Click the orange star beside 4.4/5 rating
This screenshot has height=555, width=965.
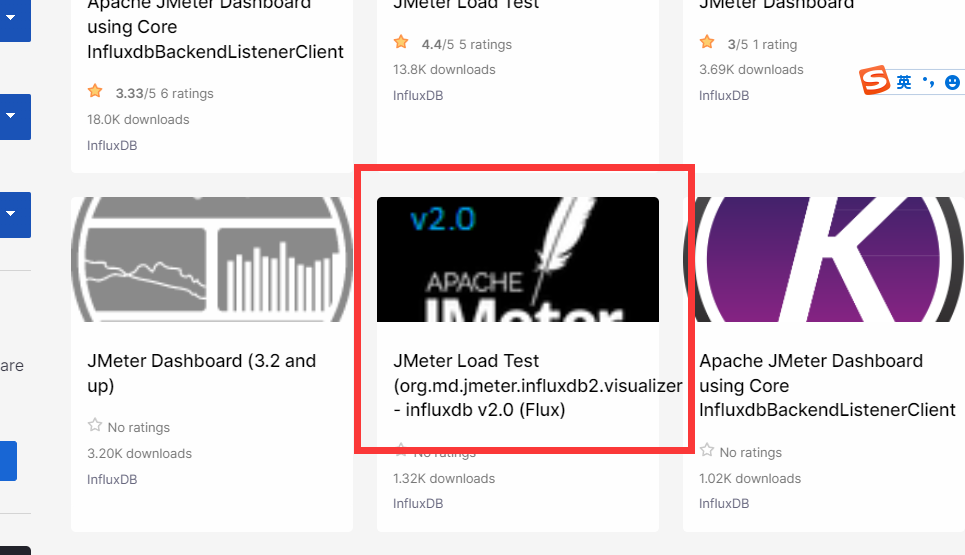point(401,42)
